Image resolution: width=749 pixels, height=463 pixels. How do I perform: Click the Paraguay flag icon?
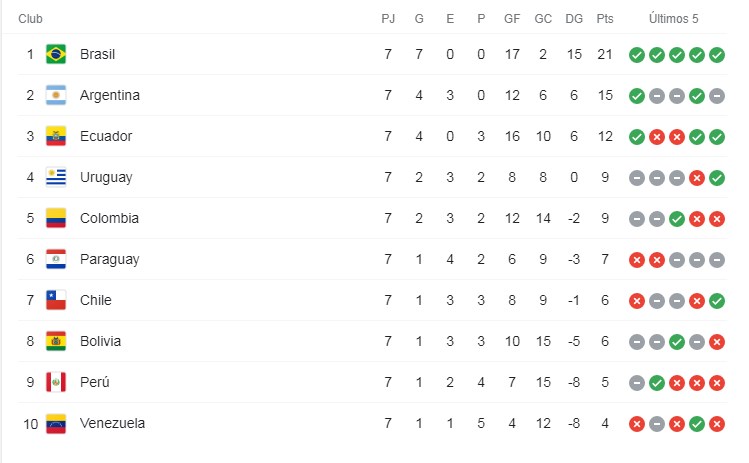click(x=56, y=259)
